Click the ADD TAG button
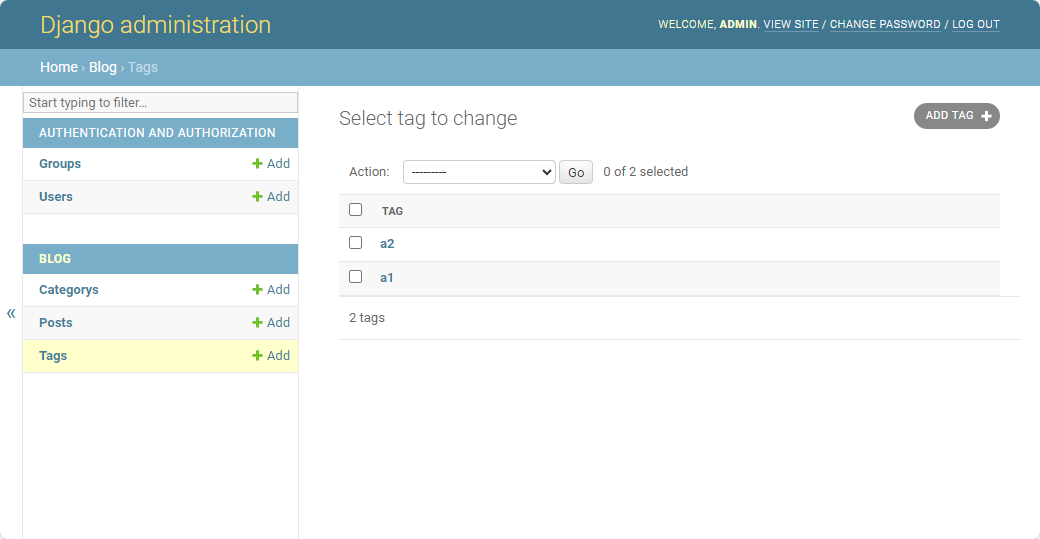The height and width of the screenshot is (539, 1040). [x=956, y=116]
